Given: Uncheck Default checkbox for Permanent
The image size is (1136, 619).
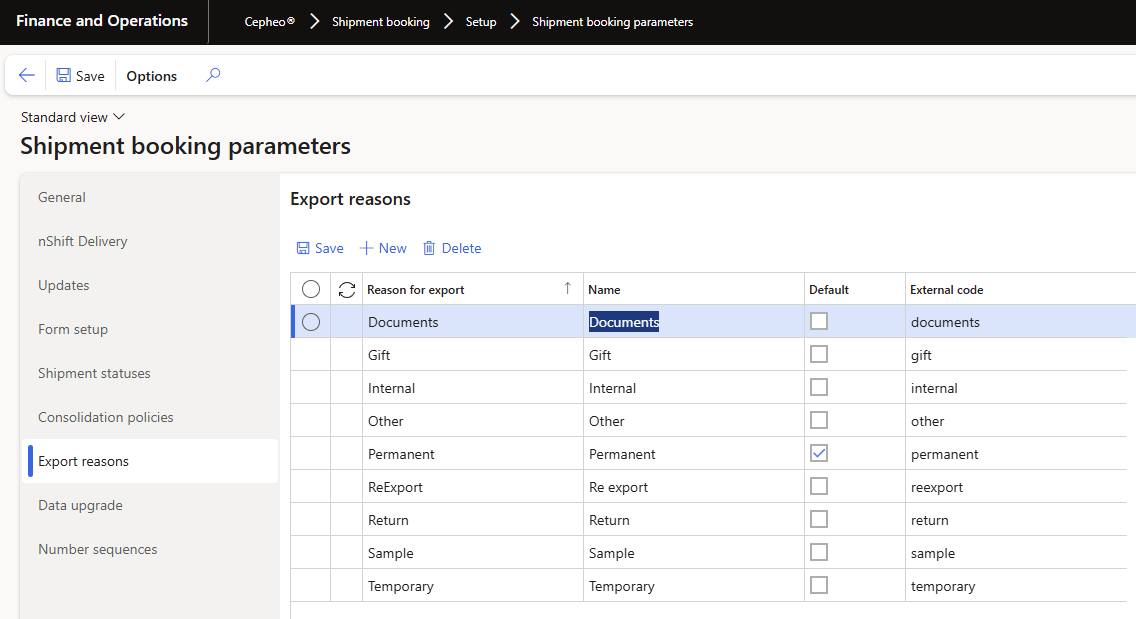Looking at the screenshot, I should (819, 453).
